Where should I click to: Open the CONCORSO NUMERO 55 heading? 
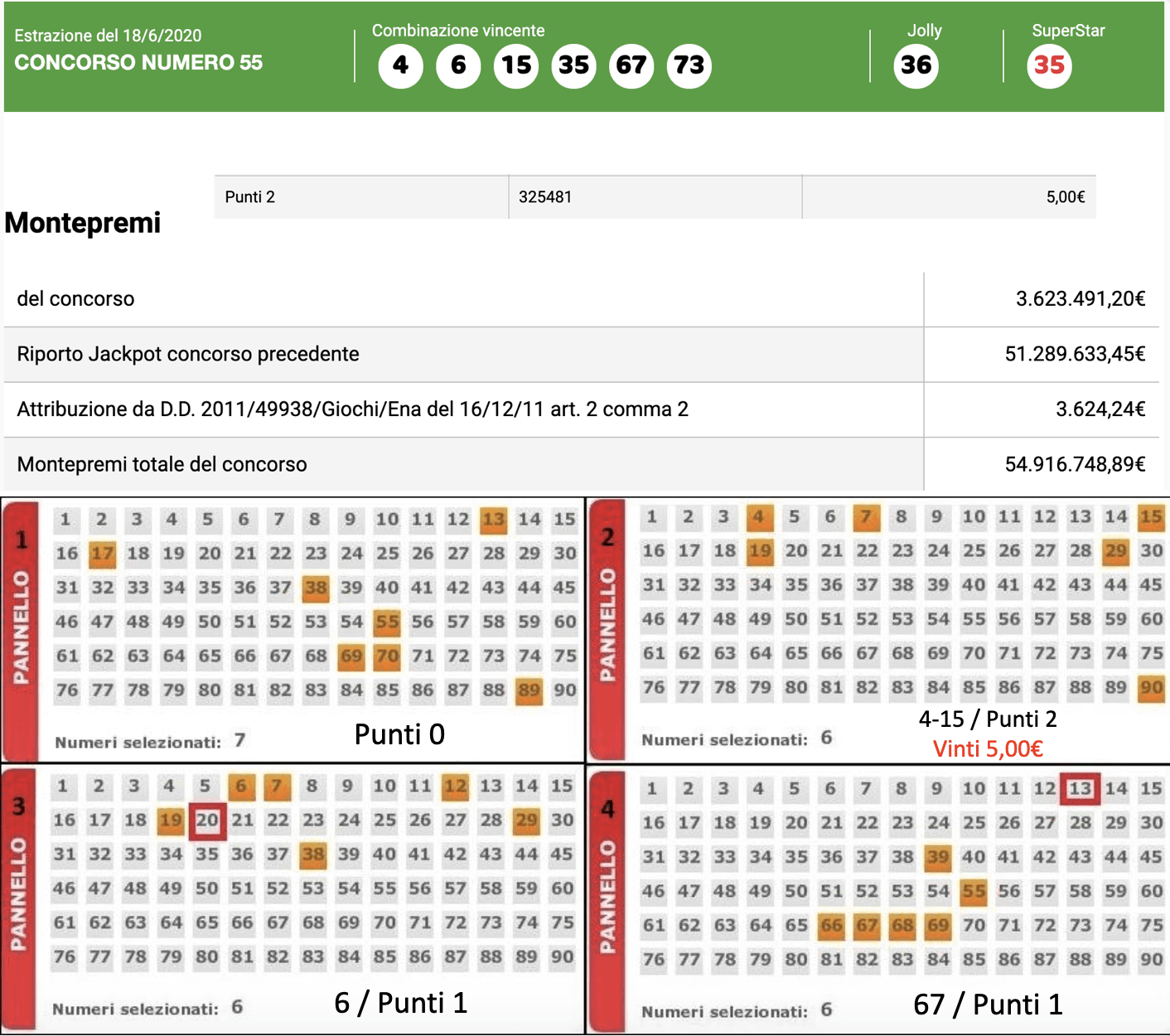(x=138, y=63)
